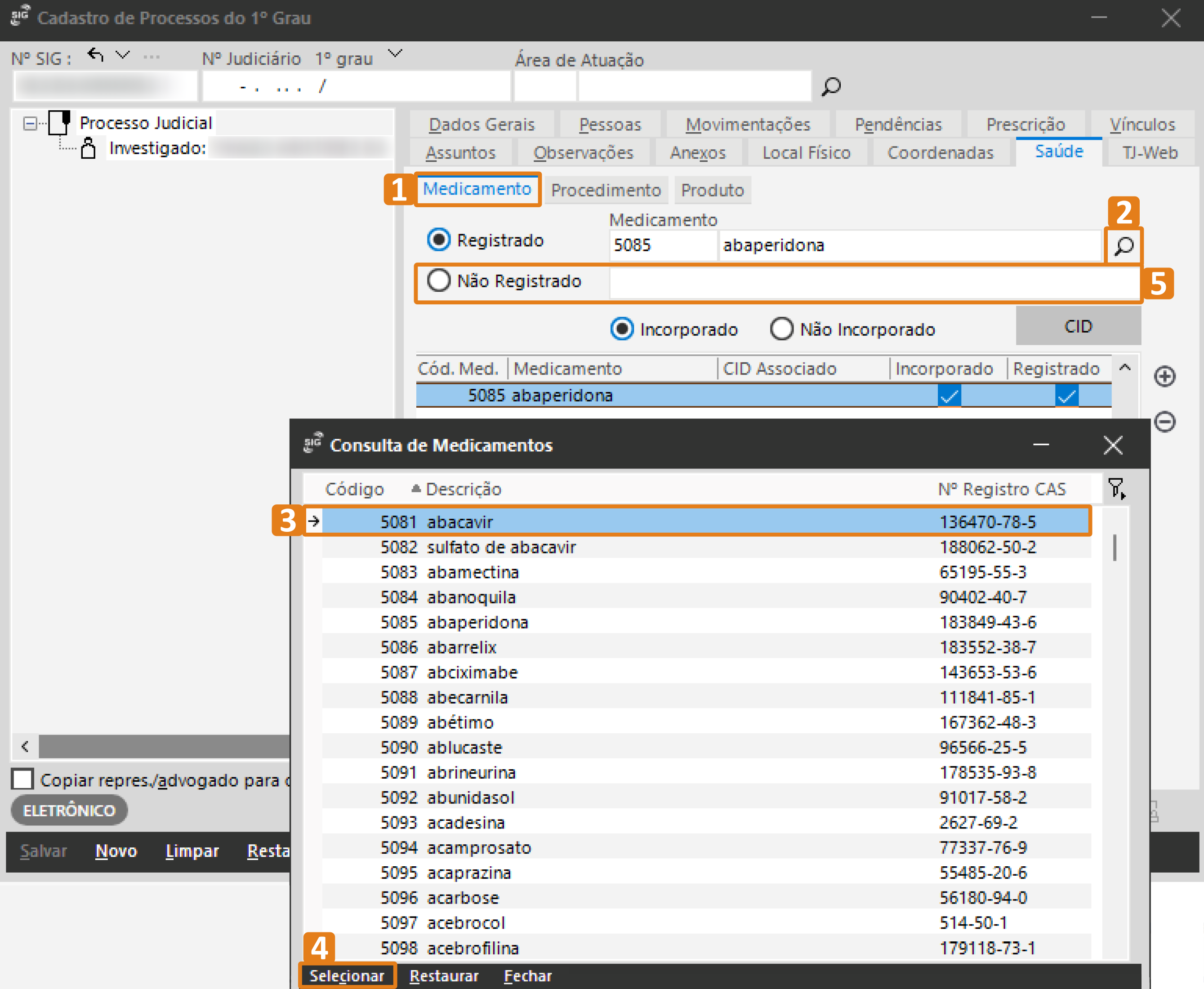The image size is (1204, 989).
Task: Click the CID button
Action: click(1078, 326)
